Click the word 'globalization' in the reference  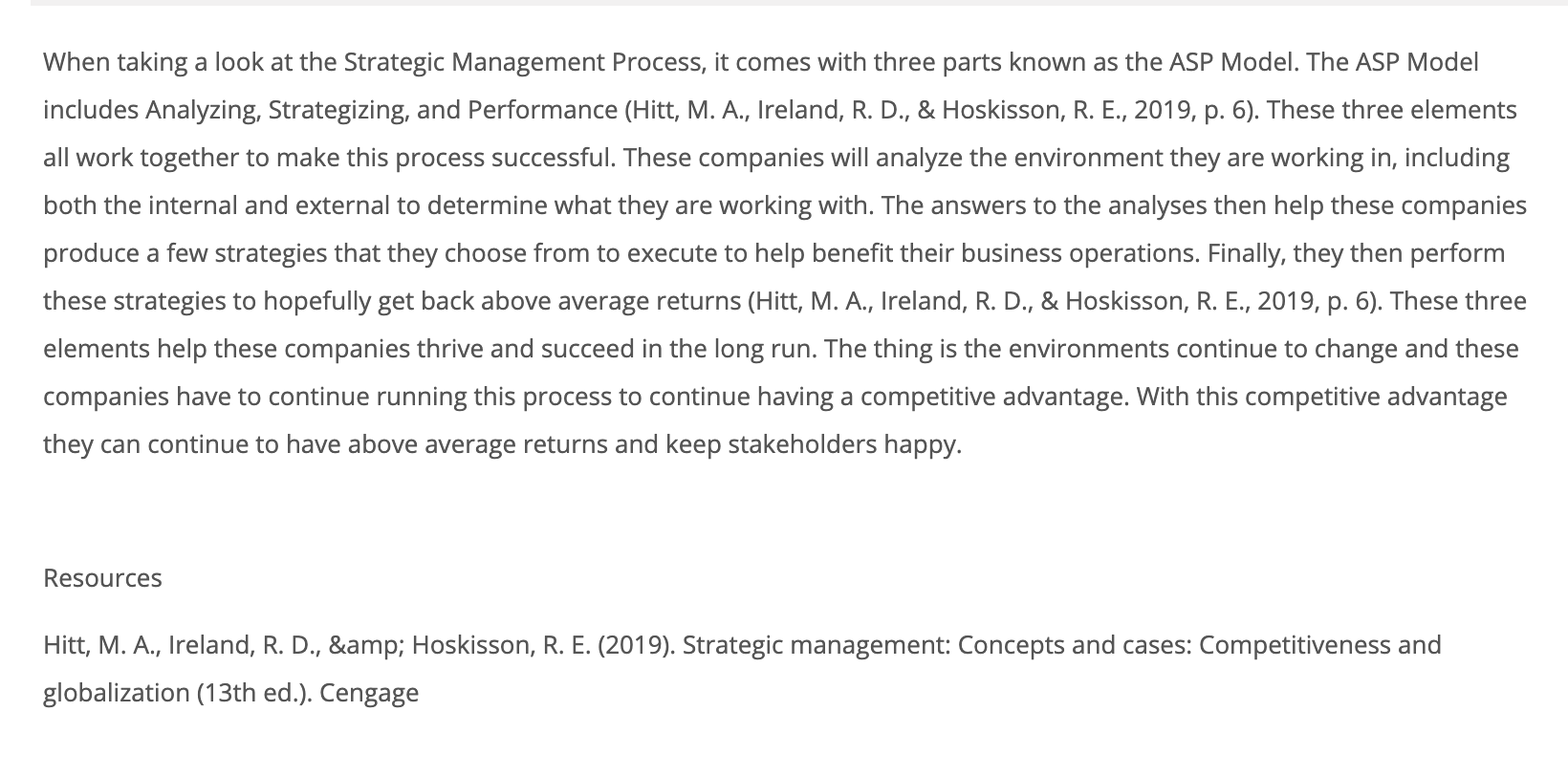(116, 693)
